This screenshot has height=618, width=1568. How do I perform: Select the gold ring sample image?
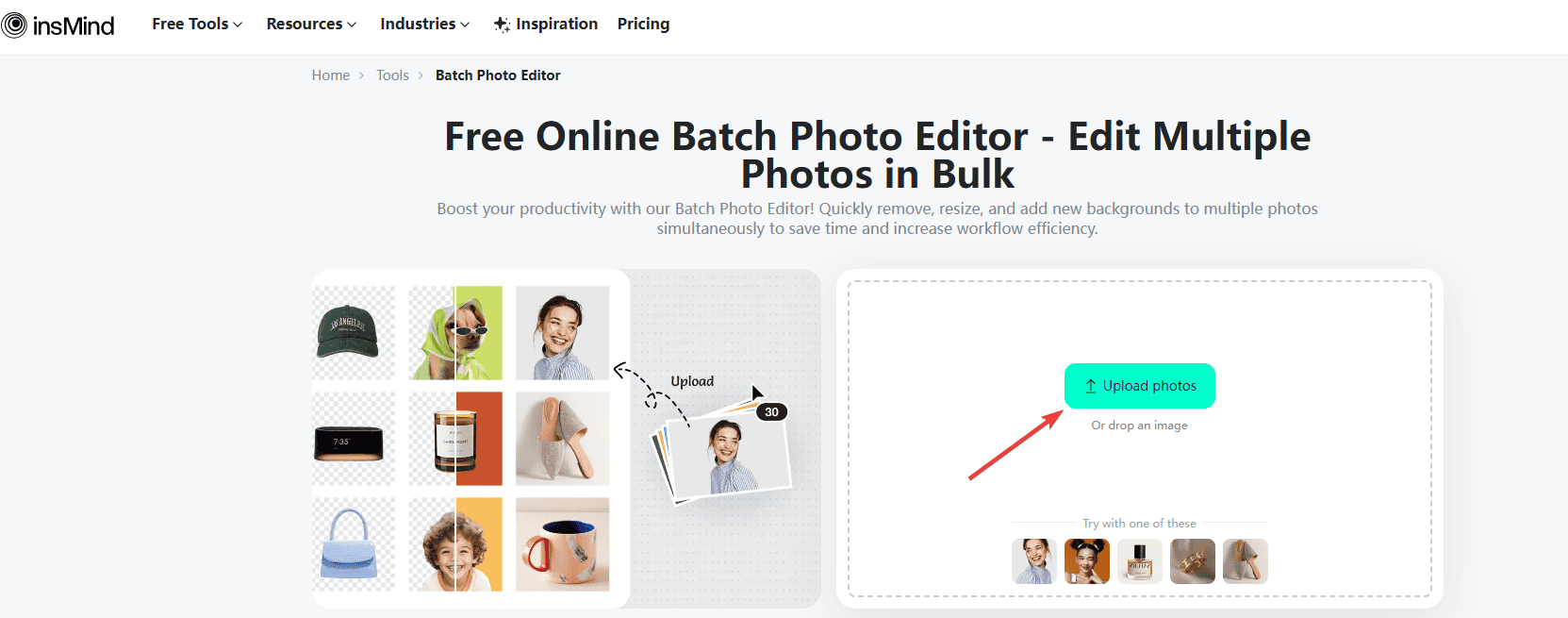point(1193,561)
